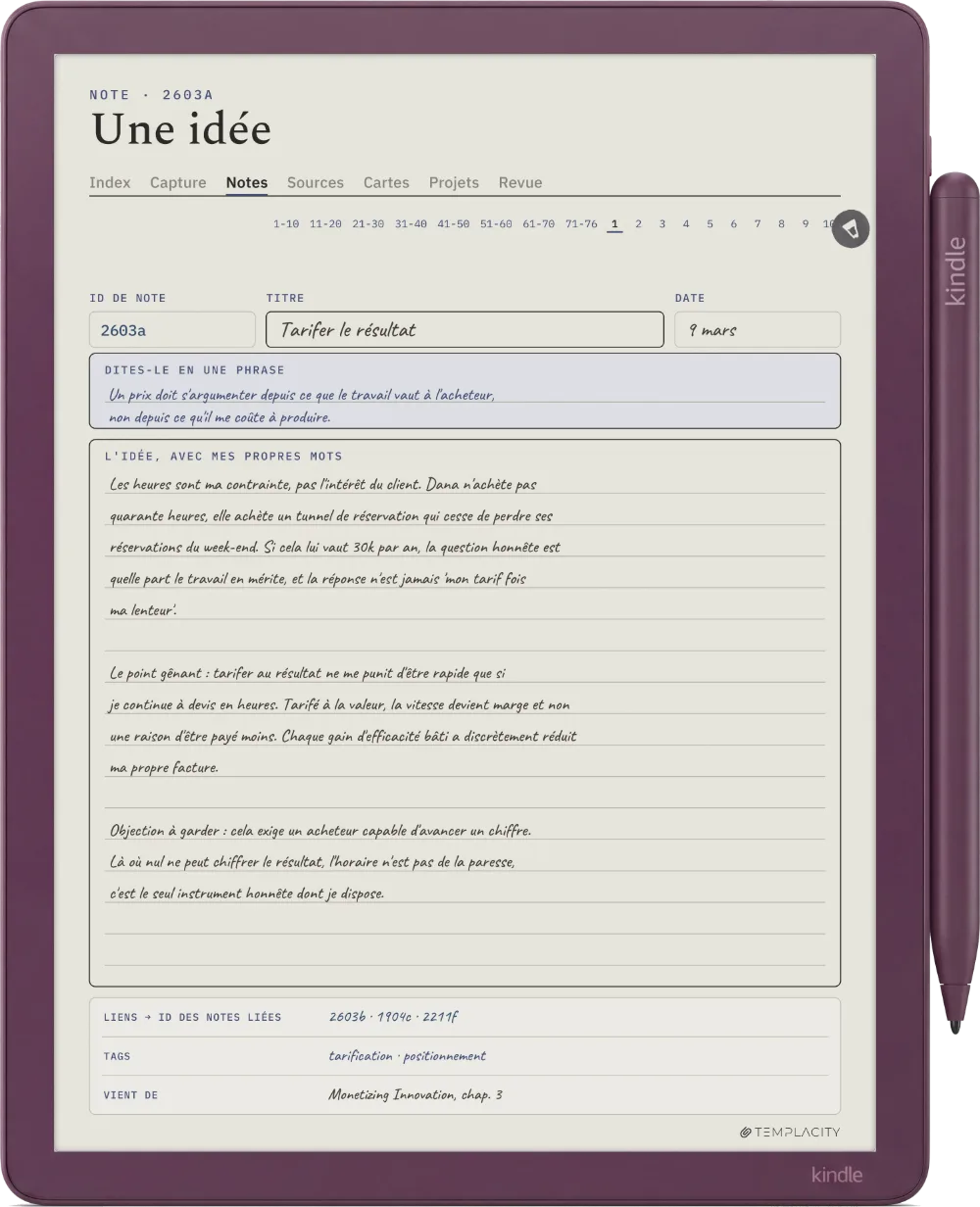Switch to the Capture tab
The height and width of the screenshot is (1207, 980).
[178, 182]
